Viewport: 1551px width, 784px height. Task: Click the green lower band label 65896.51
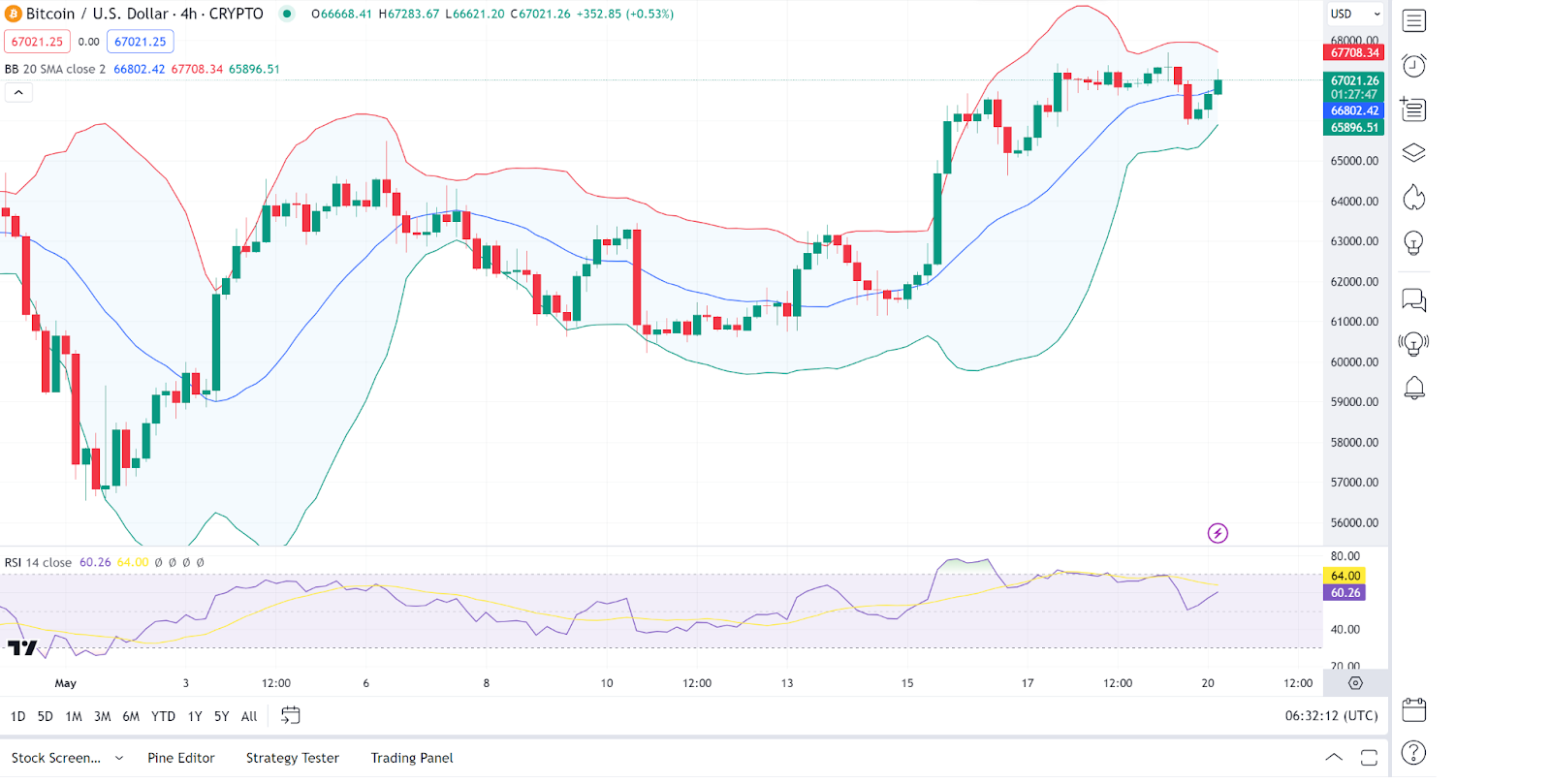(x=1353, y=127)
